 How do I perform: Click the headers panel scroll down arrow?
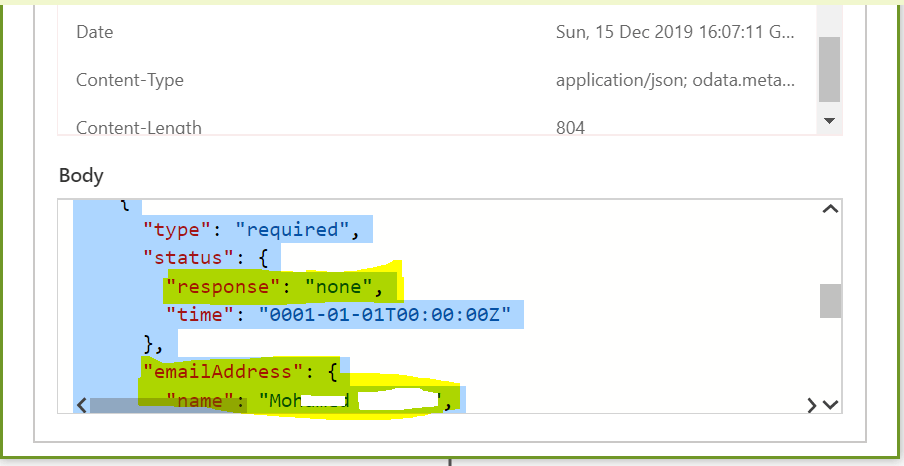point(828,120)
